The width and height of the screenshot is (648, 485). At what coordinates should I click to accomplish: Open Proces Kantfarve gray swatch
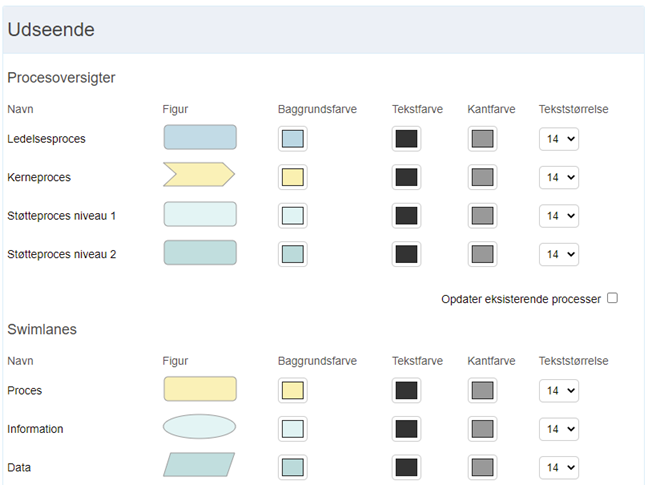482,390
